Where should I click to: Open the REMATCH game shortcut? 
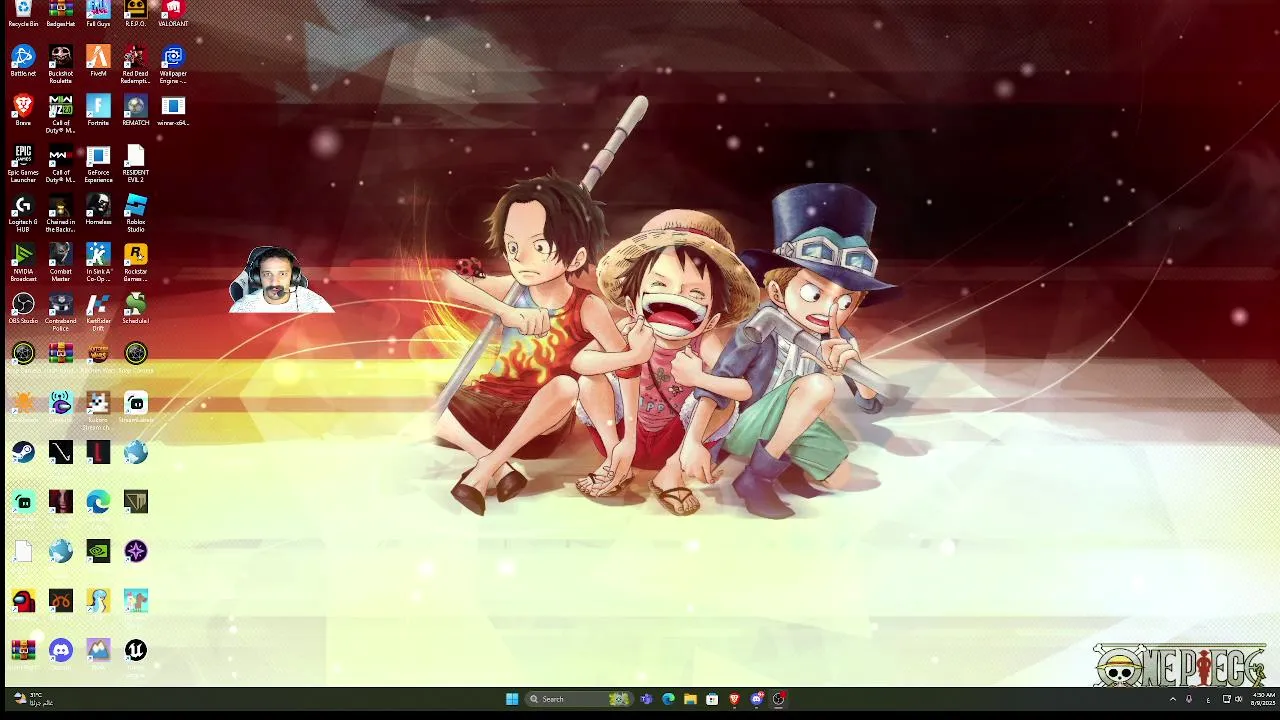pyautogui.click(x=136, y=111)
